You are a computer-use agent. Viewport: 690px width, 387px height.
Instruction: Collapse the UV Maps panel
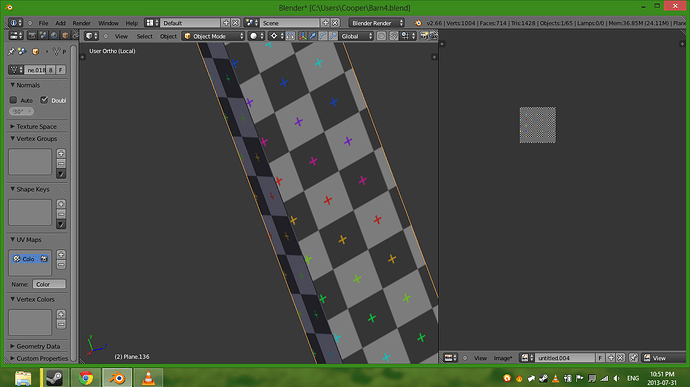(13, 240)
